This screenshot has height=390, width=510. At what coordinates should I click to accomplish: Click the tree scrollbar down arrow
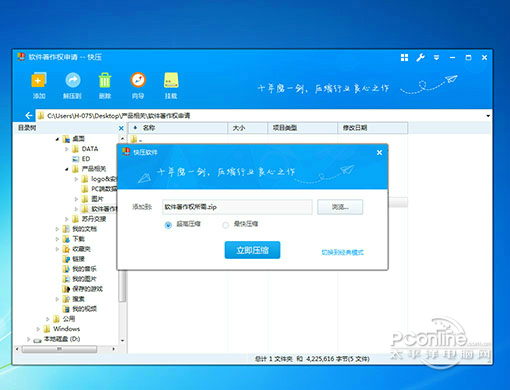tap(122, 340)
